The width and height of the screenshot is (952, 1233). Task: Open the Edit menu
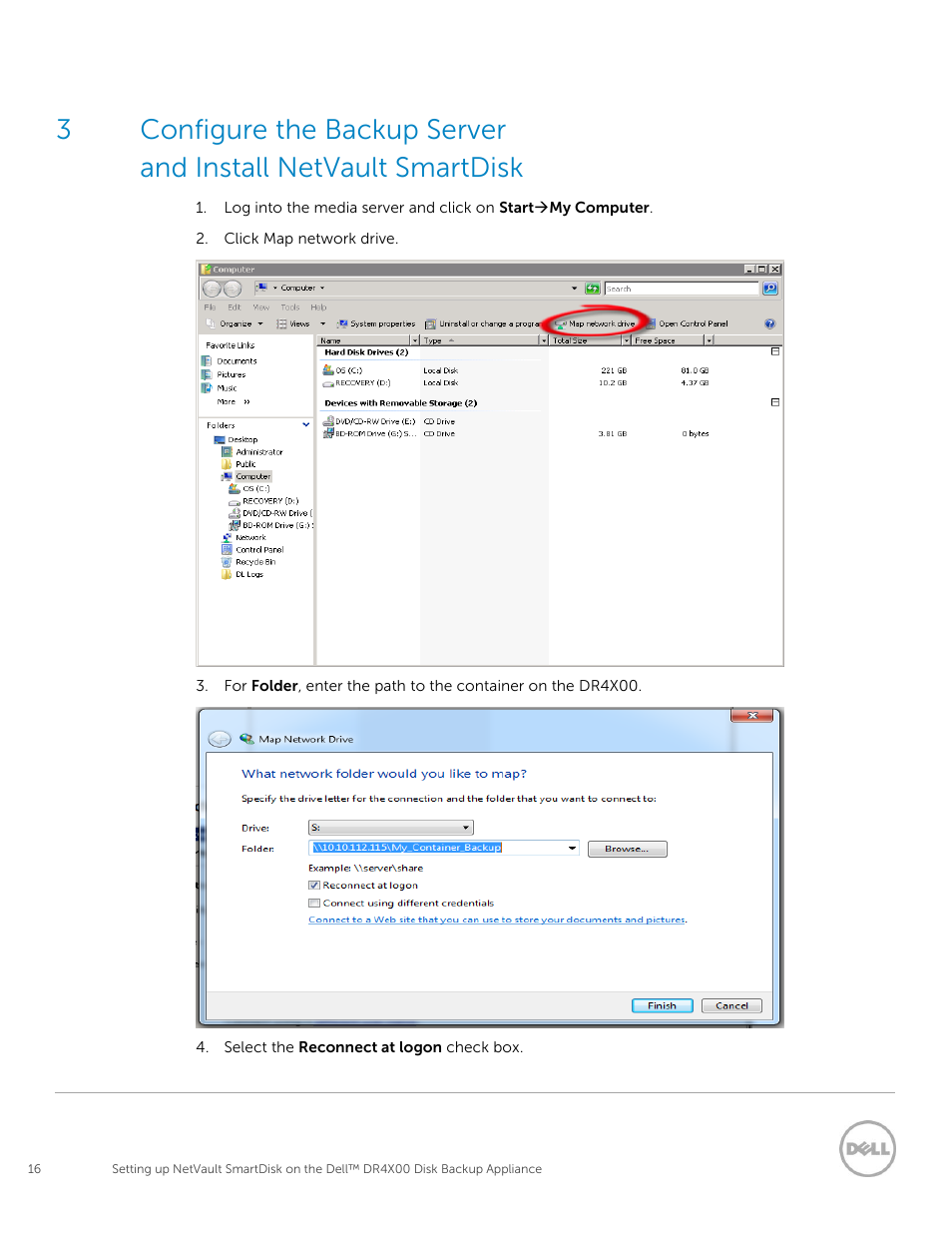pos(234,308)
